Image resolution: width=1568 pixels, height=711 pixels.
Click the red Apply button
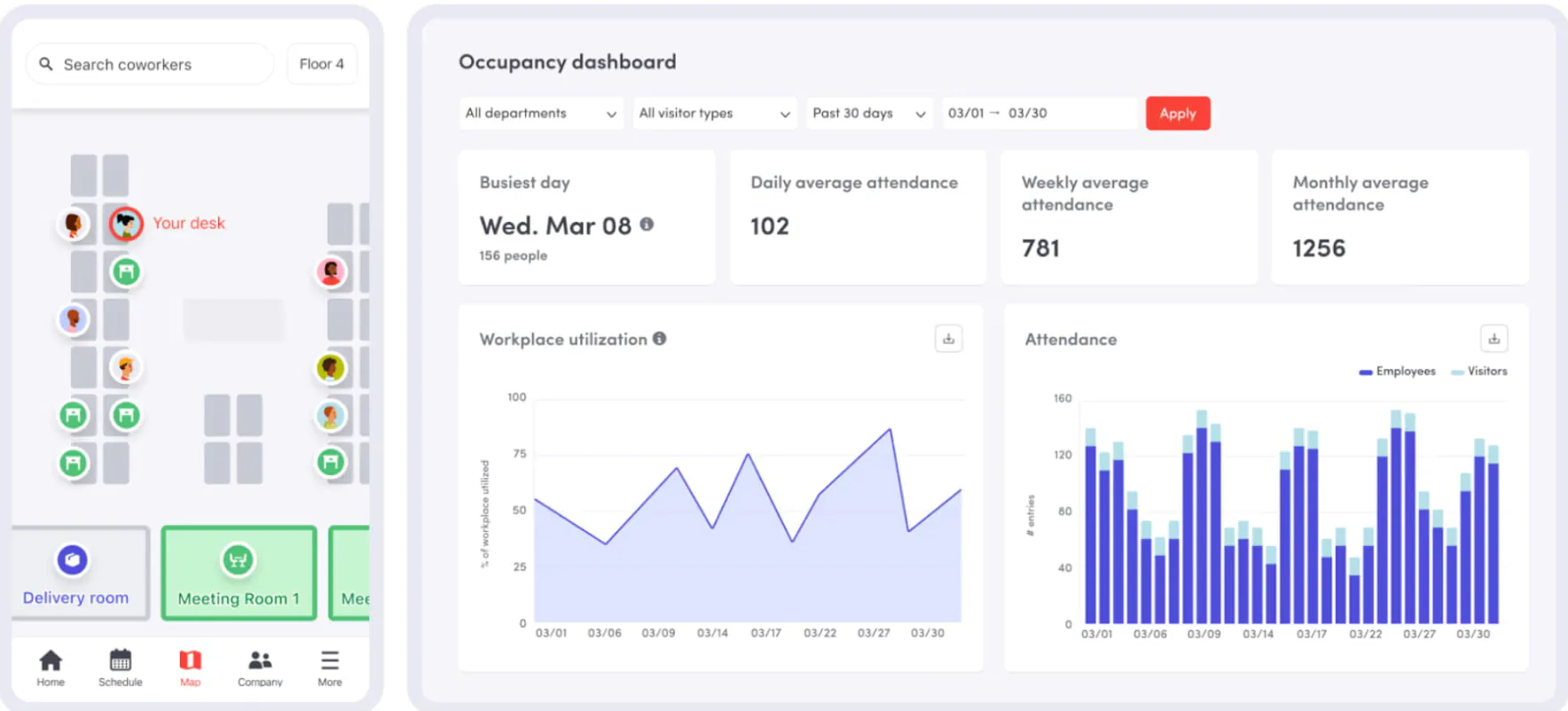(1178, 113)
